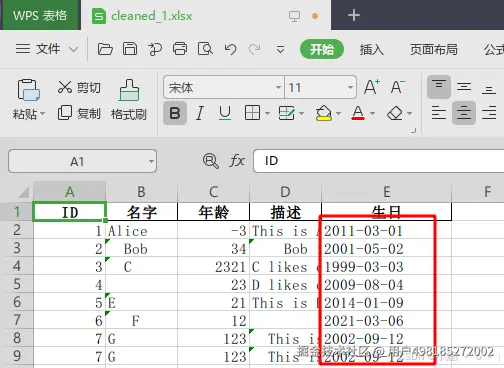
Task: Click the cell style table icon
Action: tap(286, 113)
